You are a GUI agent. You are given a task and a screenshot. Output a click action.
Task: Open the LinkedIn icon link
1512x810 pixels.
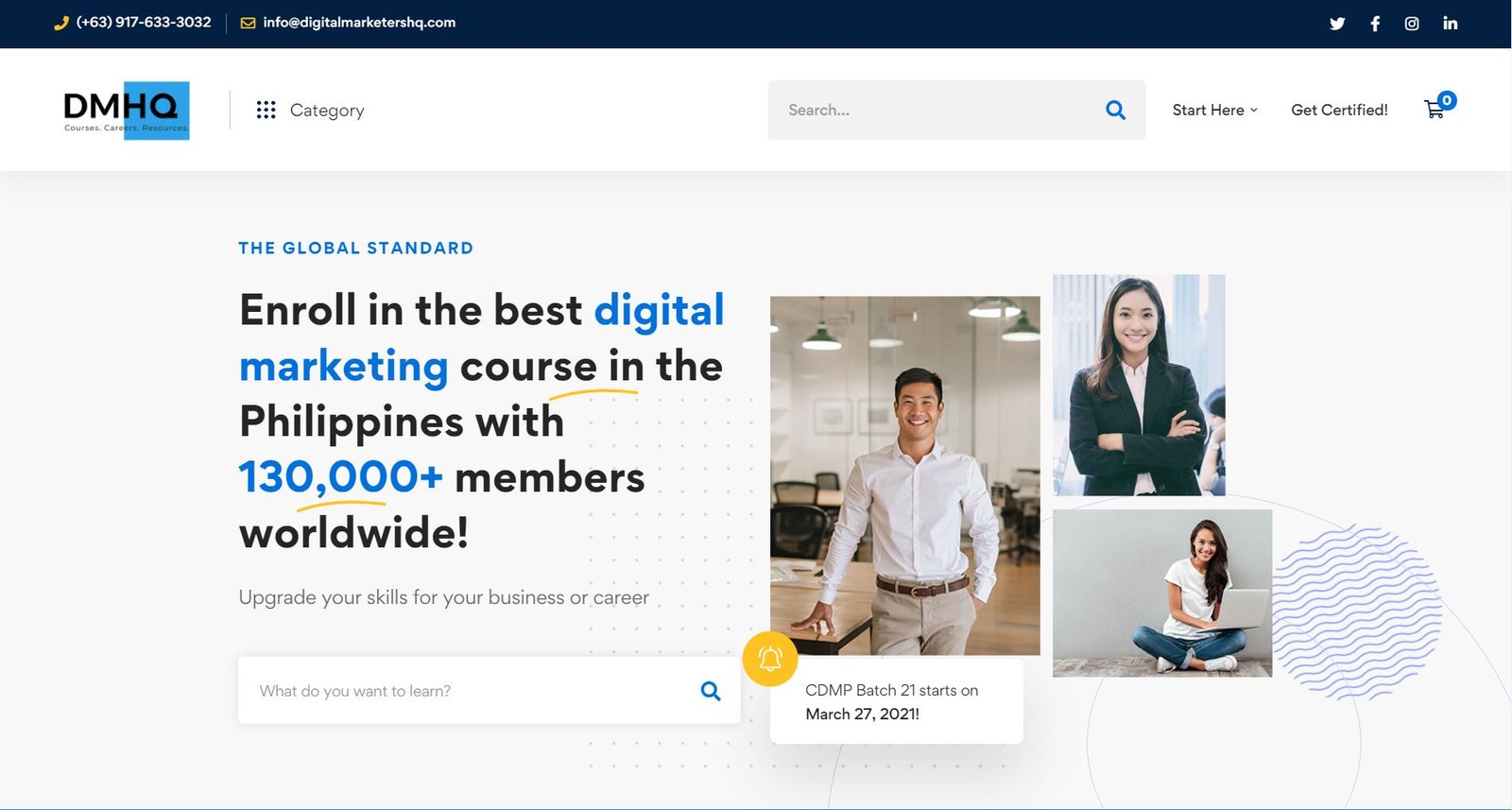point(1450,24)
